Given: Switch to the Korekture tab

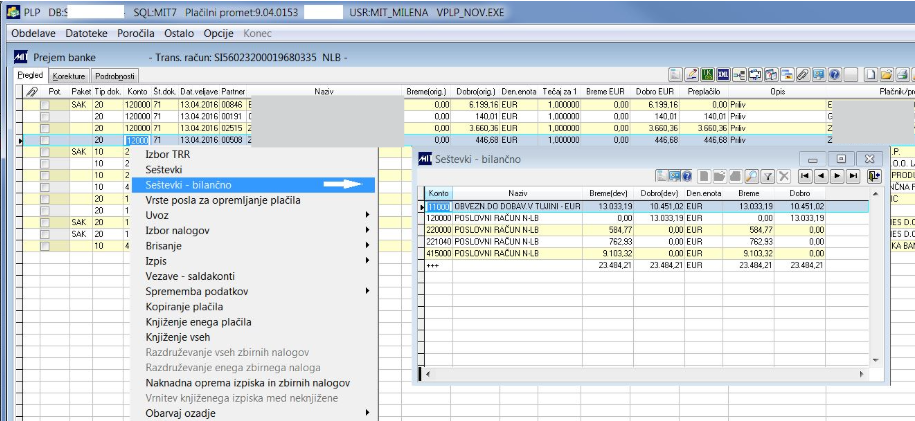Looking at the screenshot, I should coord(69,75).
